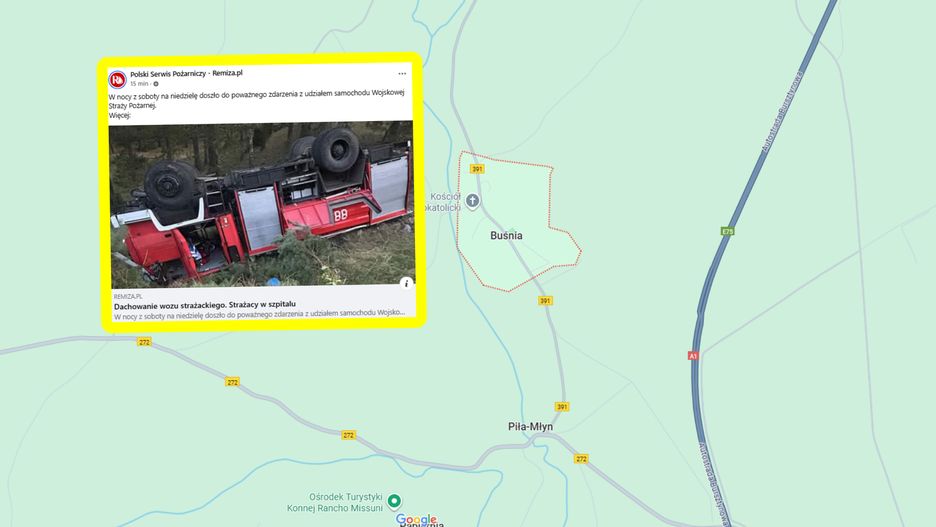
Task: Open the three-dot post options menu
Action: [402, 74]
